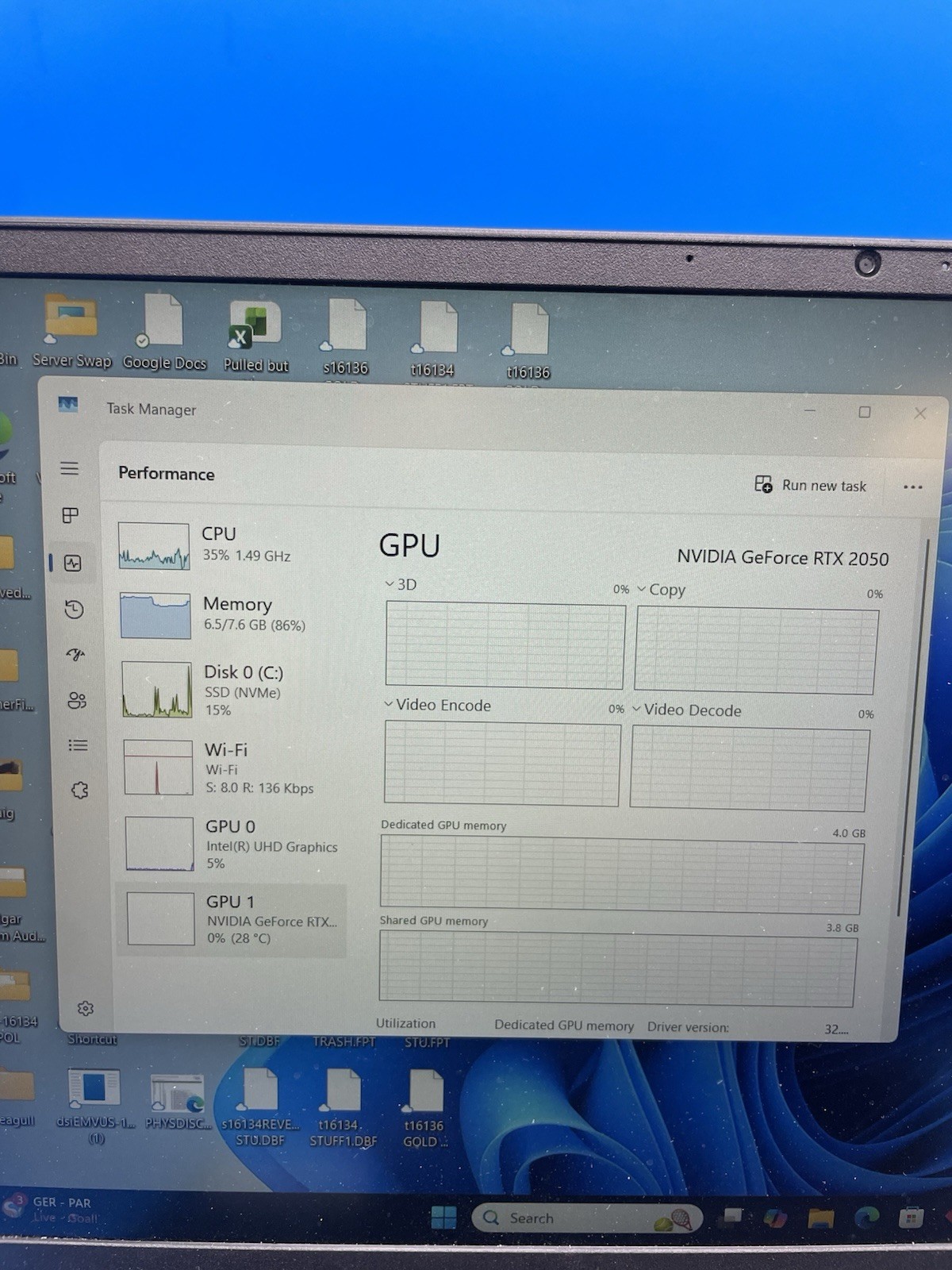
Task: Select the s16134REVE STU.DBF desktop file
Action: pyautogui.click(x=261, y=1107)
